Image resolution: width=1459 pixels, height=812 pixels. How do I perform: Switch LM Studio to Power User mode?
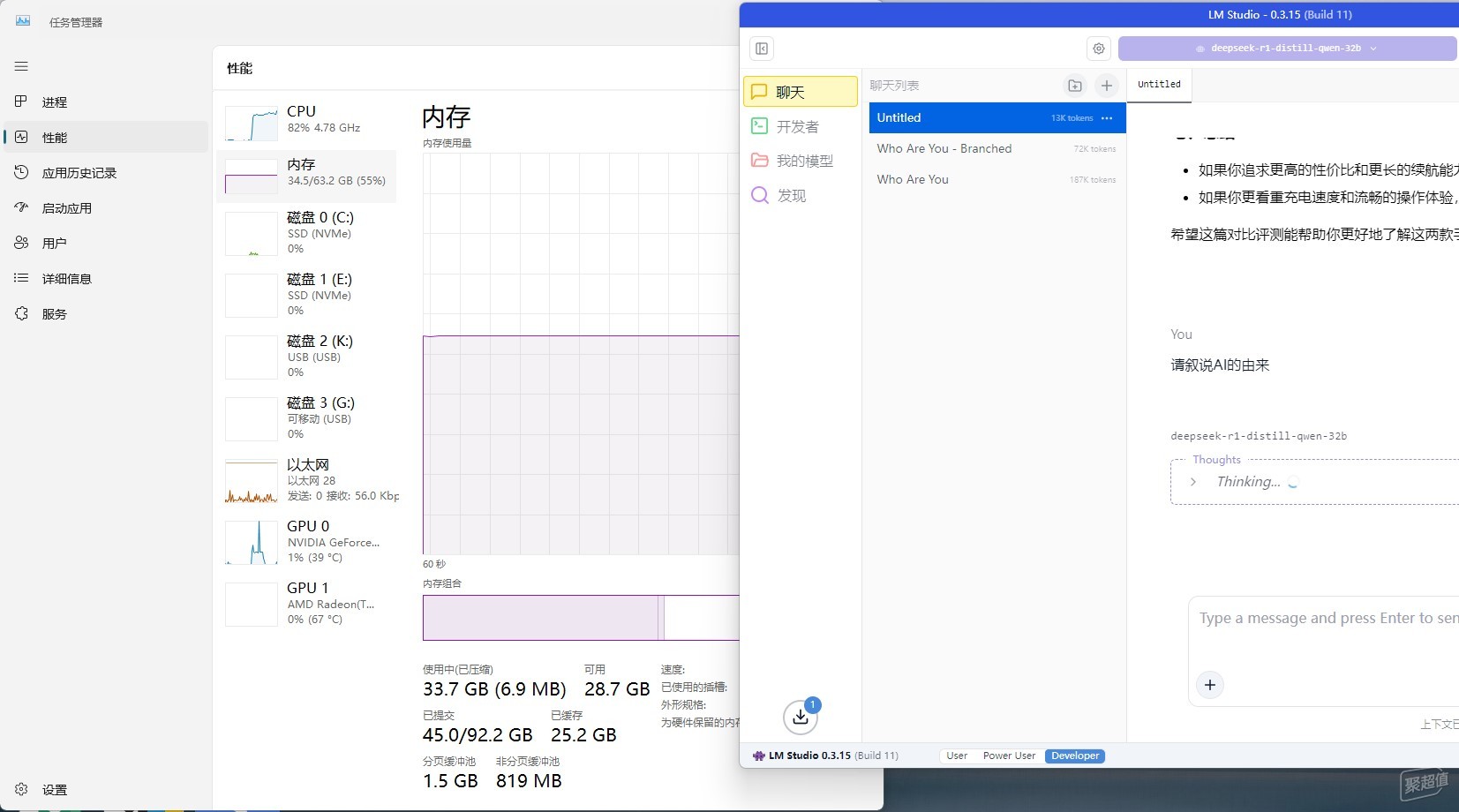coord(1009,756)
